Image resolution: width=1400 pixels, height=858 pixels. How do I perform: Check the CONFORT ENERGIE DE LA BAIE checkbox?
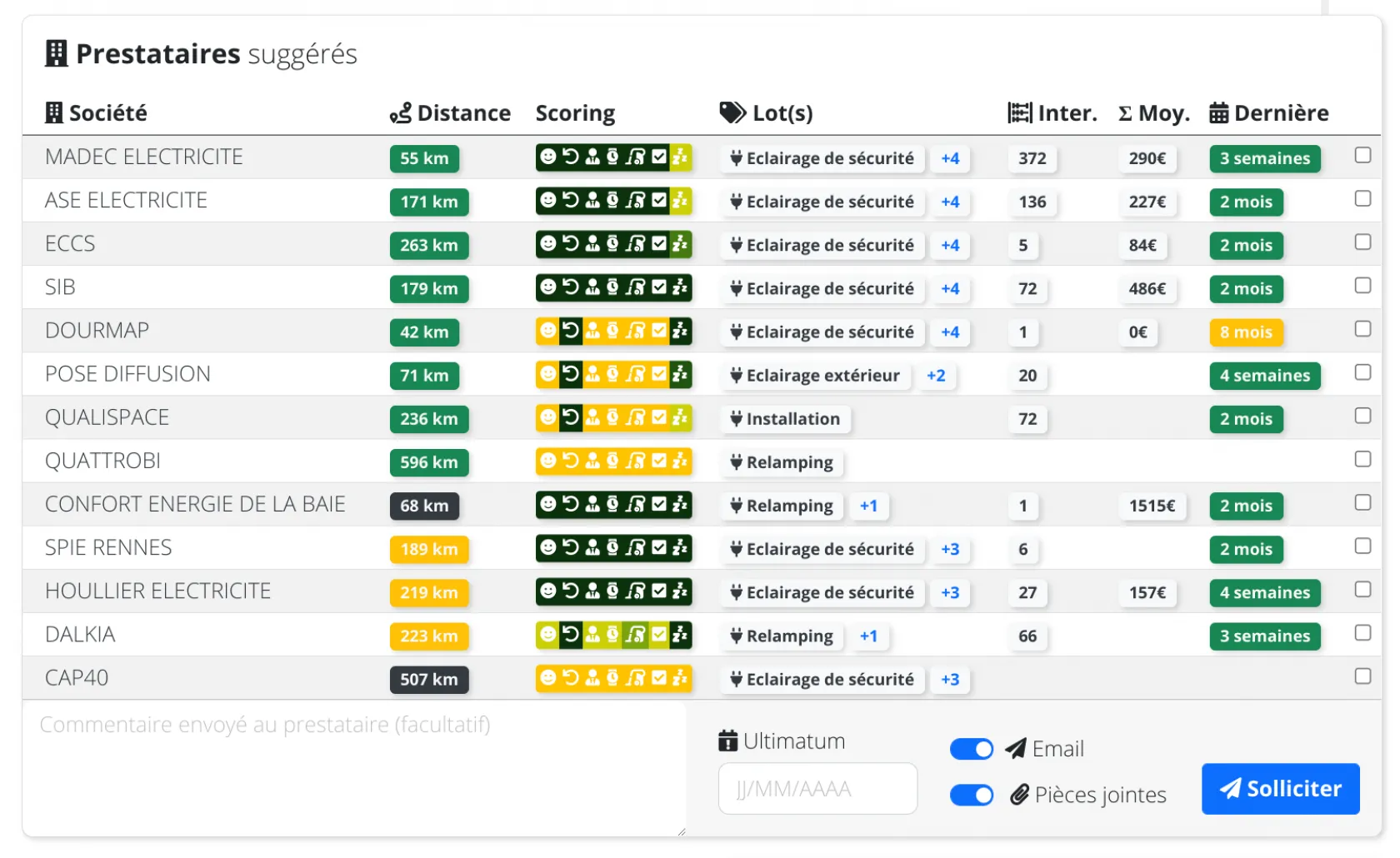tap(1362, 503)
